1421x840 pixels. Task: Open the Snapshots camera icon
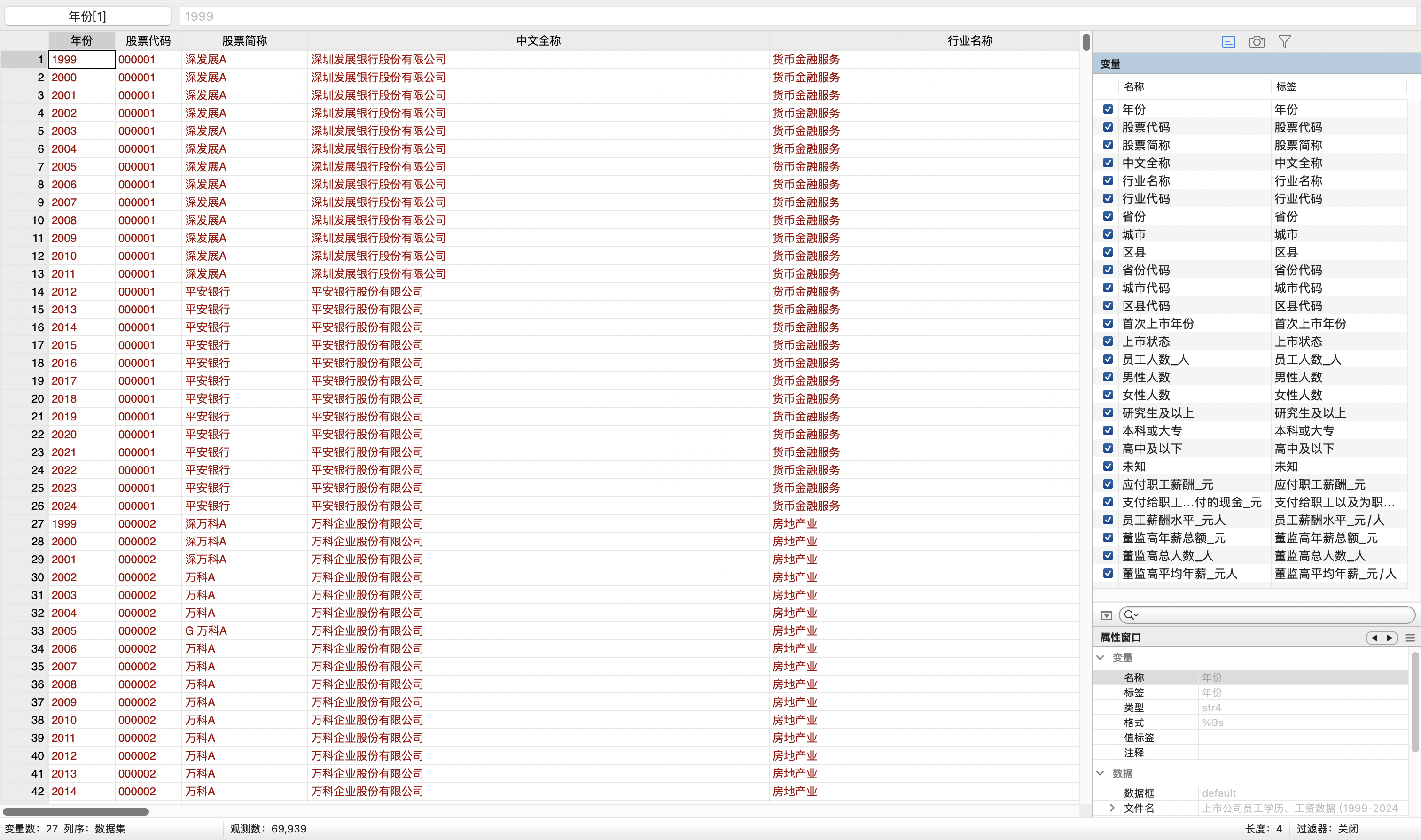(x=1256, y=42)
